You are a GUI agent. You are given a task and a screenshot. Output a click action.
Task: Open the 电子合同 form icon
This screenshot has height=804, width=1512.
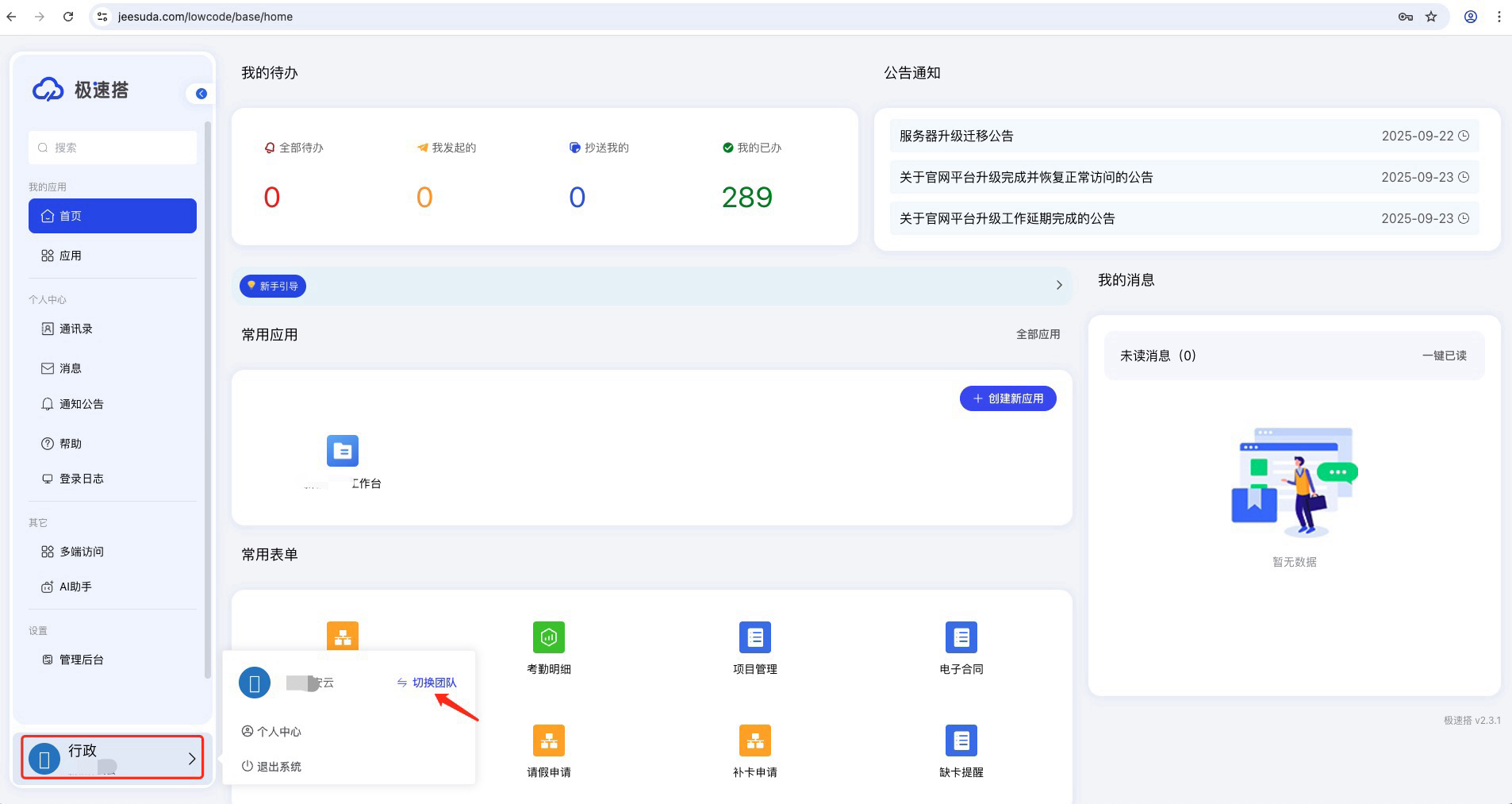coord(961,637)
